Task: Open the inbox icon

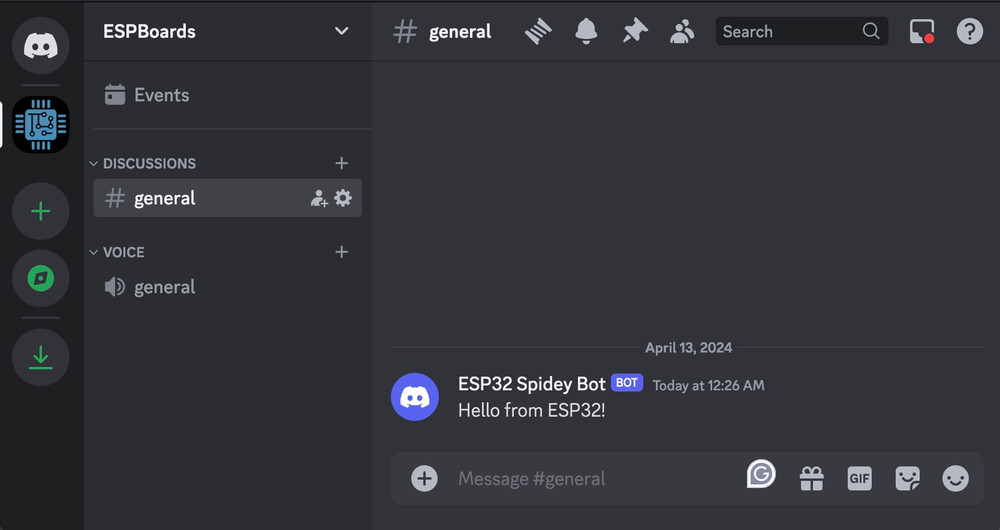Action: tap(921, 32)
